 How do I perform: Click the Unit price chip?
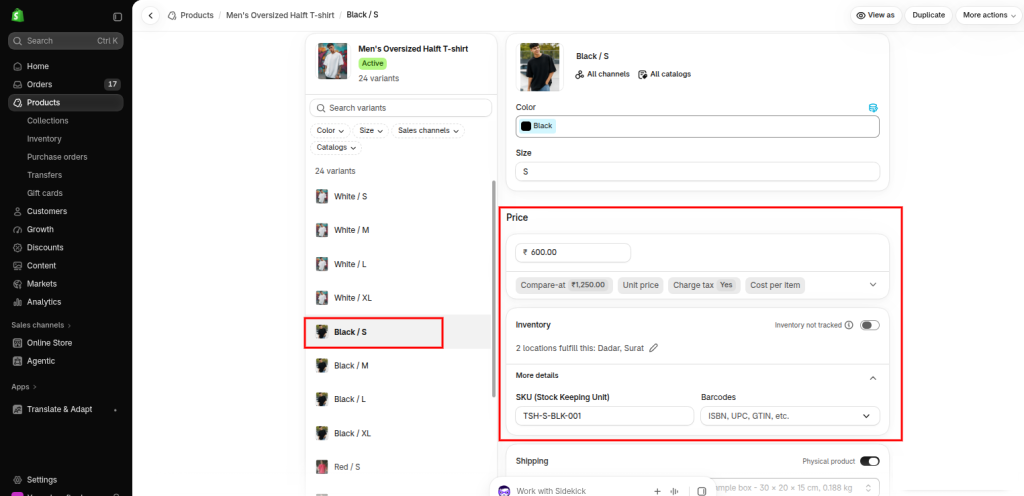641,285
